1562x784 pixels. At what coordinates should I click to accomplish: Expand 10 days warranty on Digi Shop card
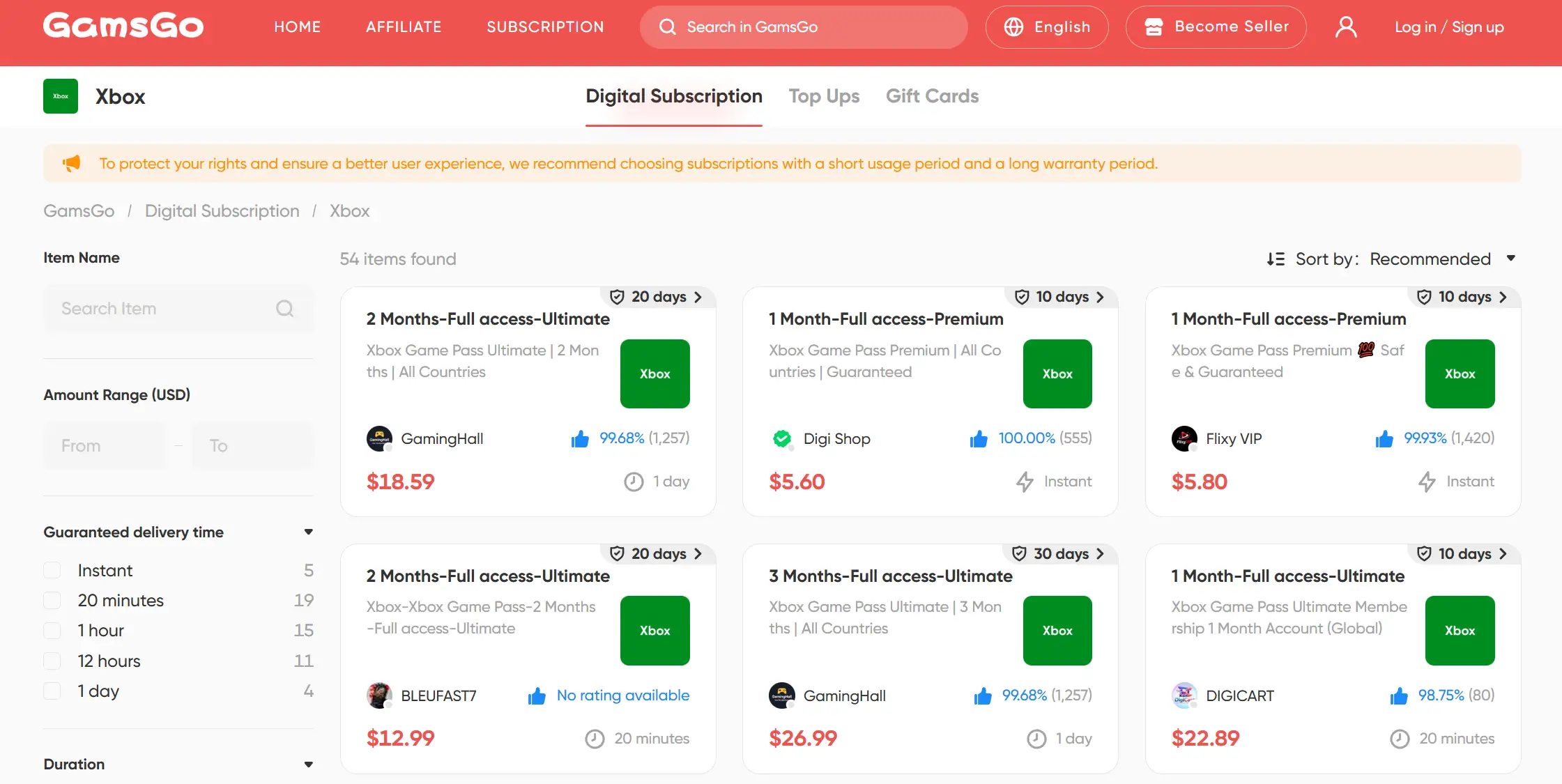pyautogui.click(x=1060, y=298)
